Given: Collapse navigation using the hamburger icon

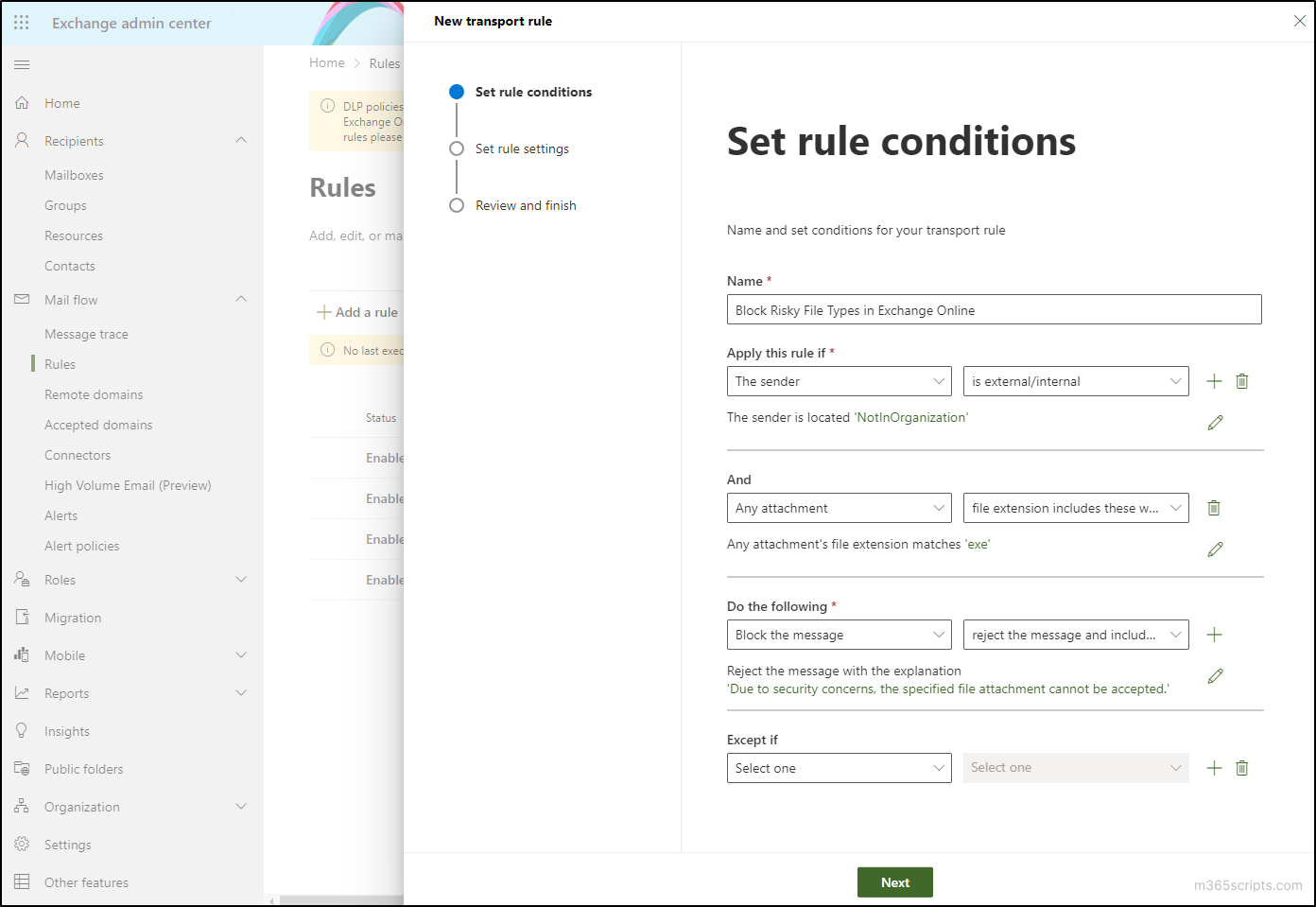Looking at the screenshot, I should coord(21,64).
